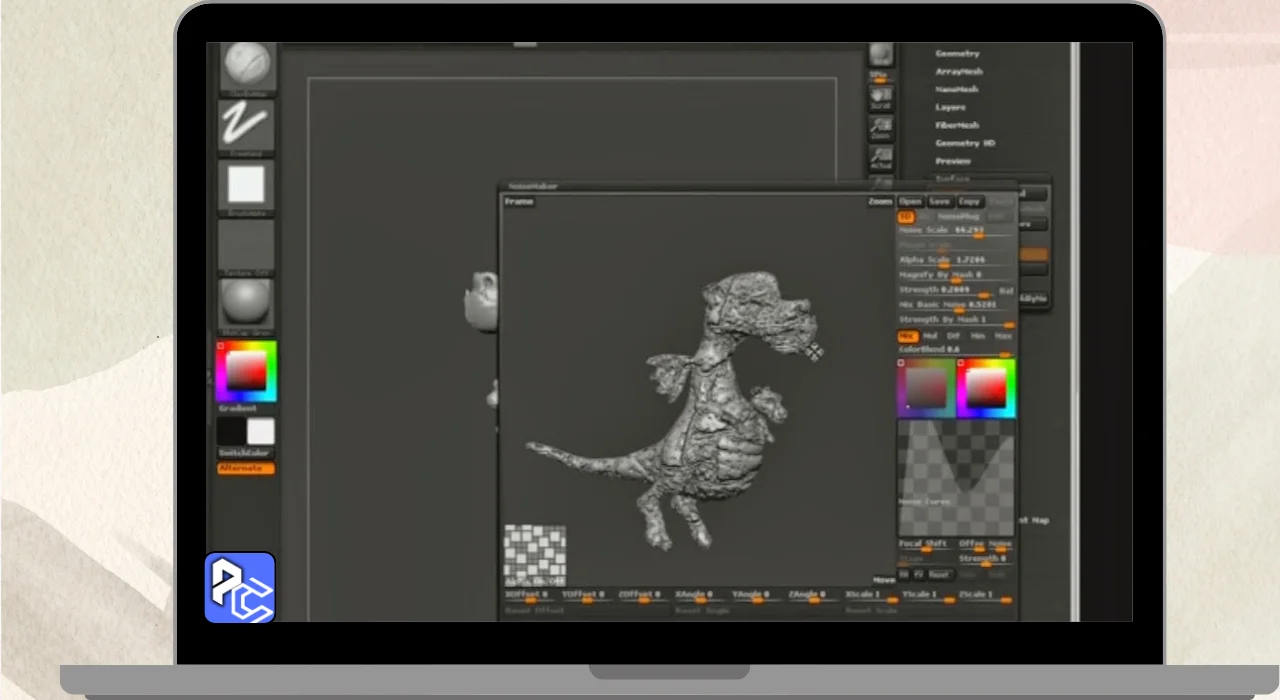Adjust the YAngle slider
The image size is (1280, 700).
757,596
